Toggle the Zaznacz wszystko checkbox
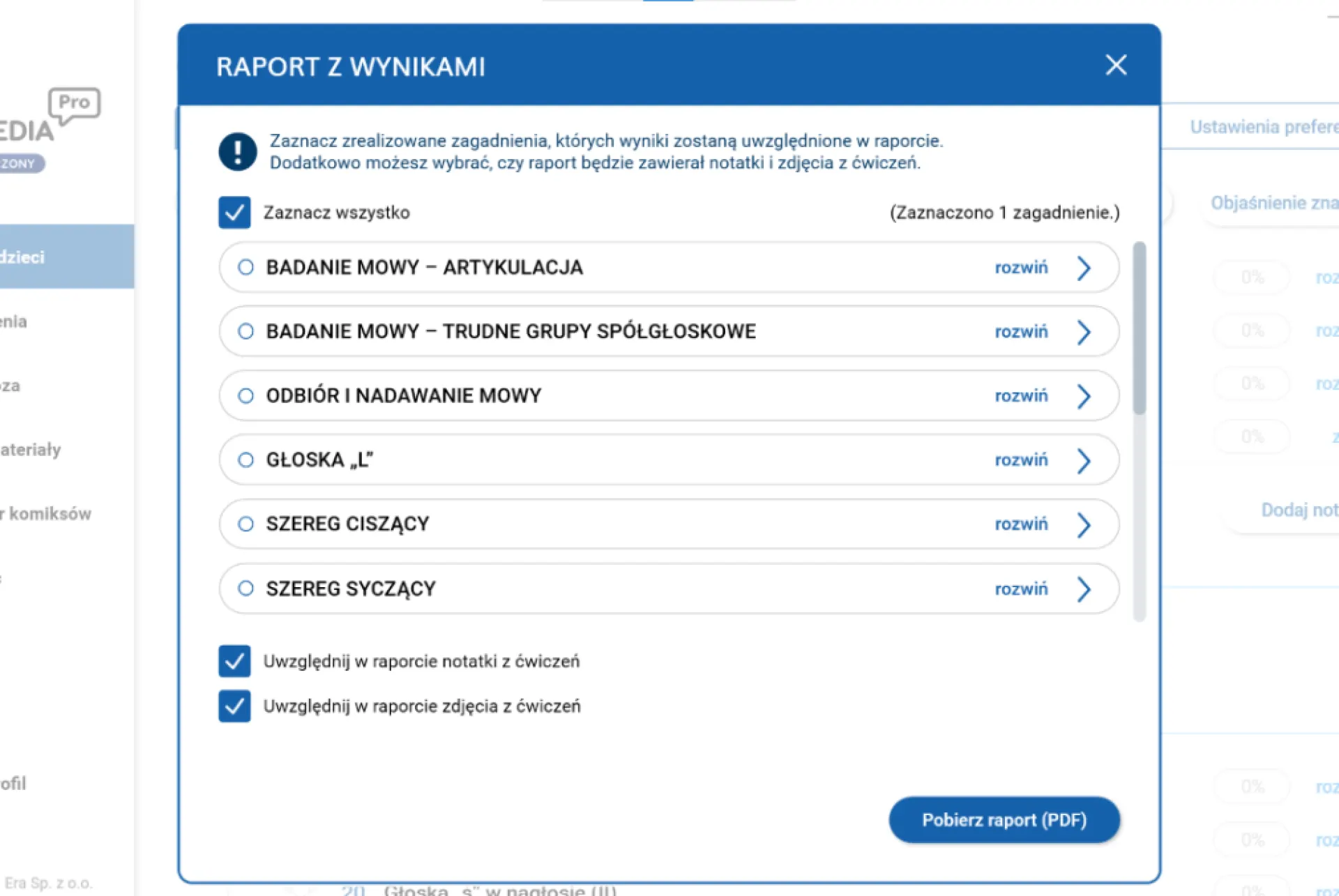This screenshot has width=1339, height=896. (x=234, y=213)
